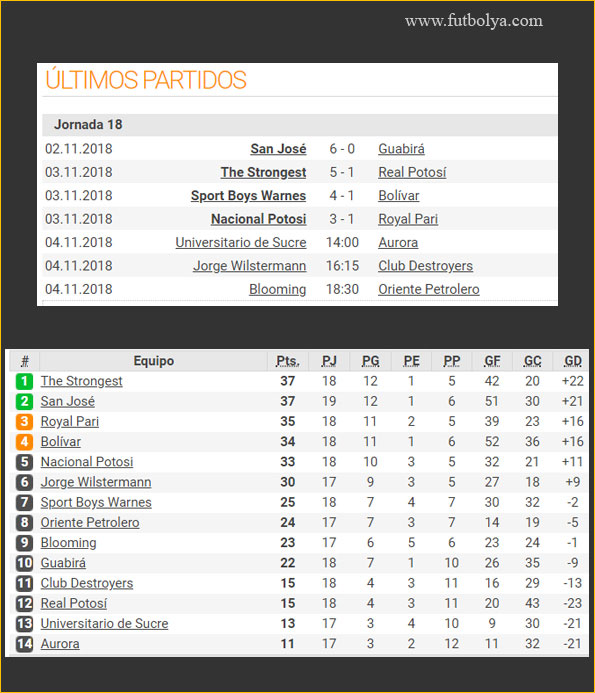The height and width of the screenshot is (693, 595).
Task: Select Pts. column header
Action: [288, 361]
